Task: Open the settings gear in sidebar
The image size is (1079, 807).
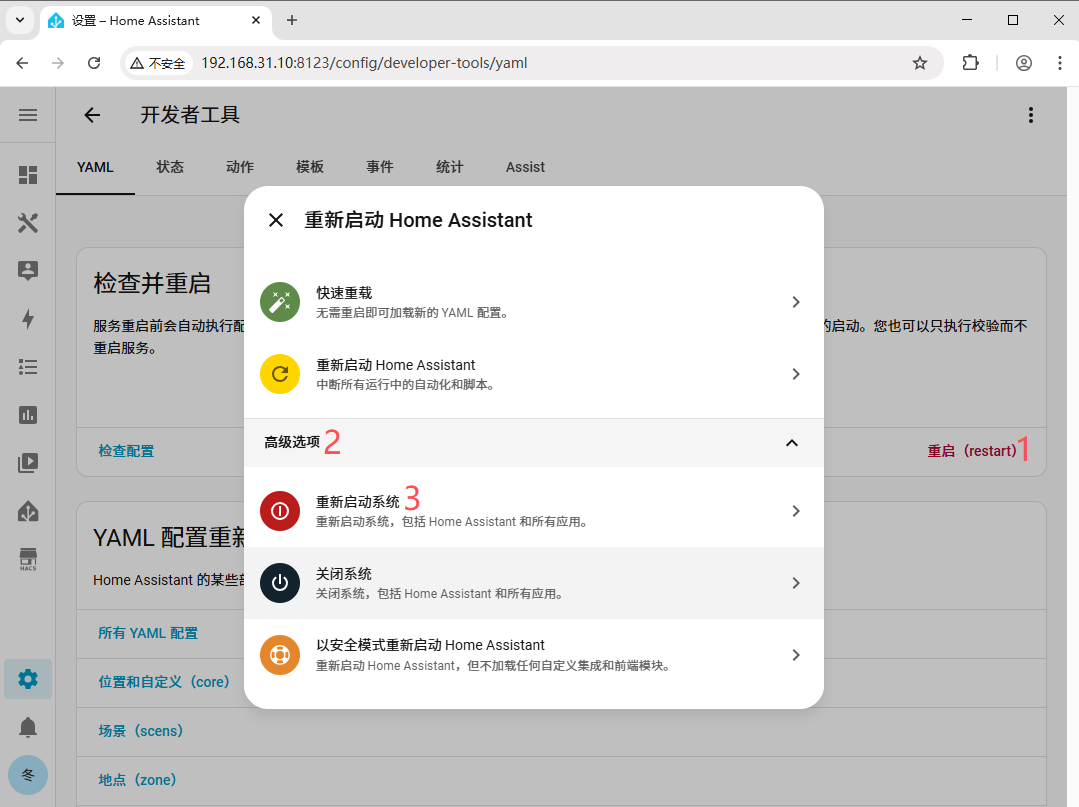Action: (28, 679)
